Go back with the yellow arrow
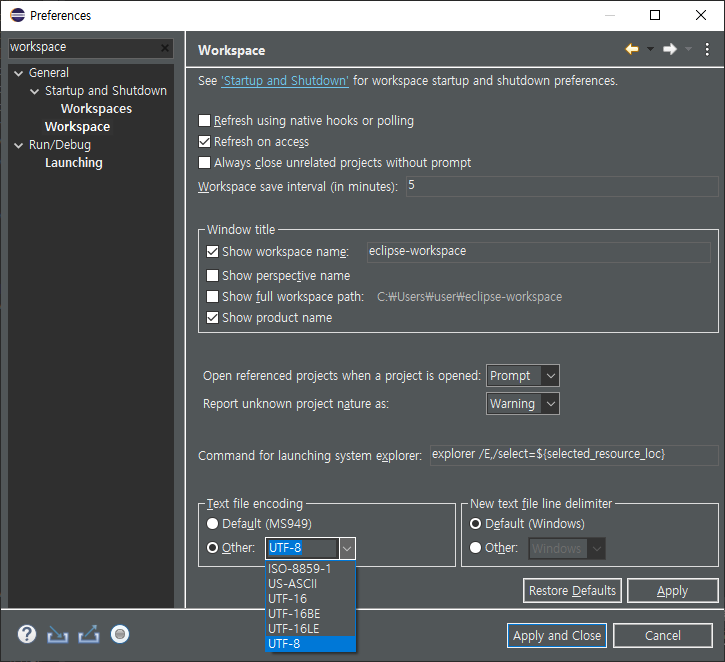 tap(632, 49)
